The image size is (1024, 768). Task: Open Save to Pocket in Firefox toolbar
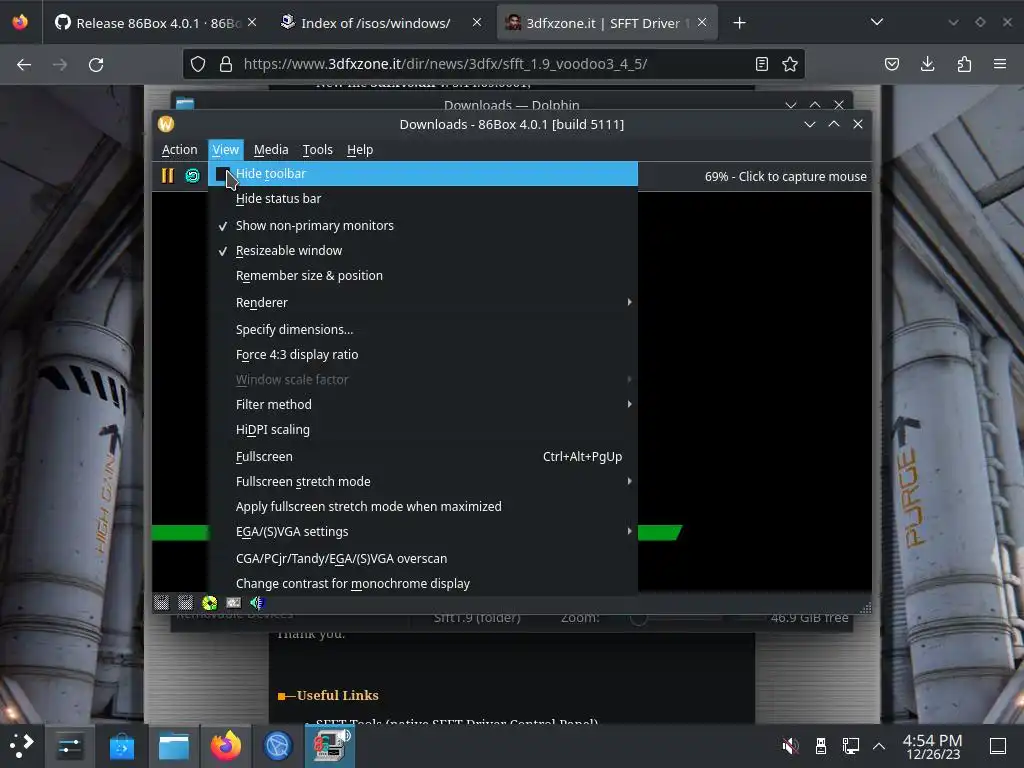point(891,64)
